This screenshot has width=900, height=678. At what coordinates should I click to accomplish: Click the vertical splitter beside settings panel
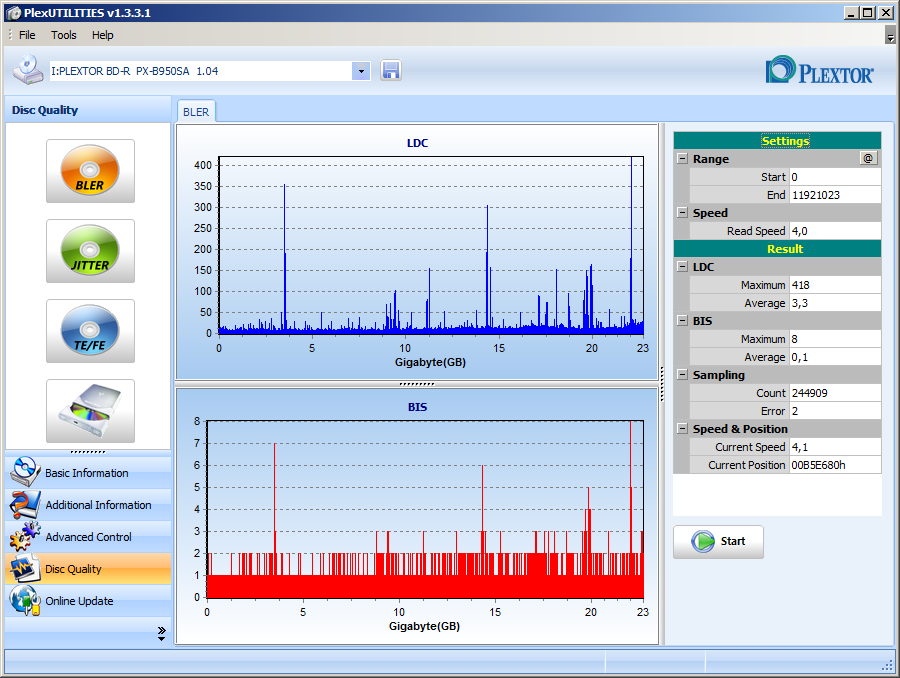coord(662,383)
